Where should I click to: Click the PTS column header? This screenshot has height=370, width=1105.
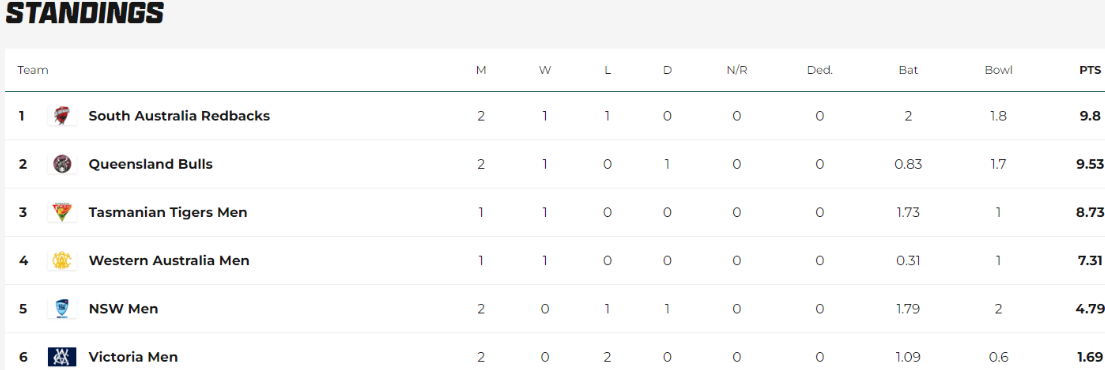[1090, 70]
